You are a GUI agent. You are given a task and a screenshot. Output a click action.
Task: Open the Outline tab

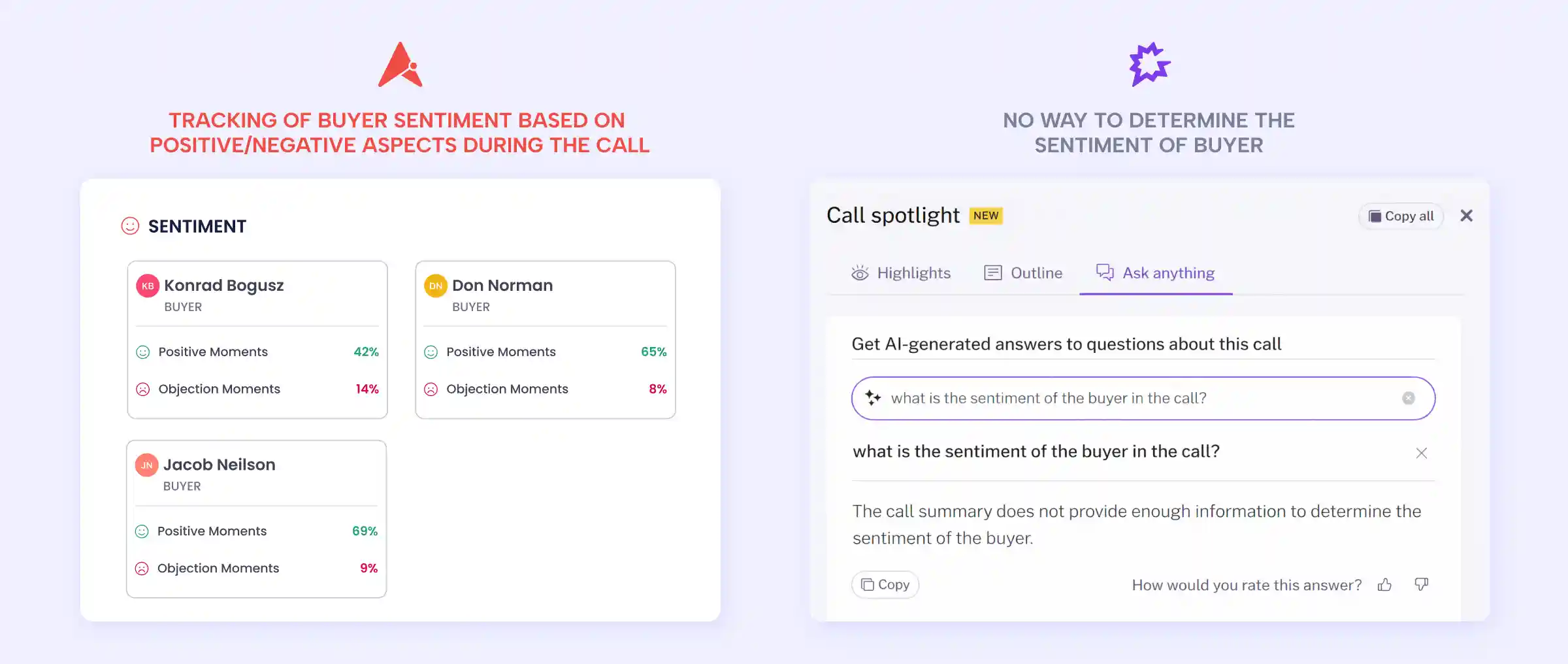[x=1023, y=273]
